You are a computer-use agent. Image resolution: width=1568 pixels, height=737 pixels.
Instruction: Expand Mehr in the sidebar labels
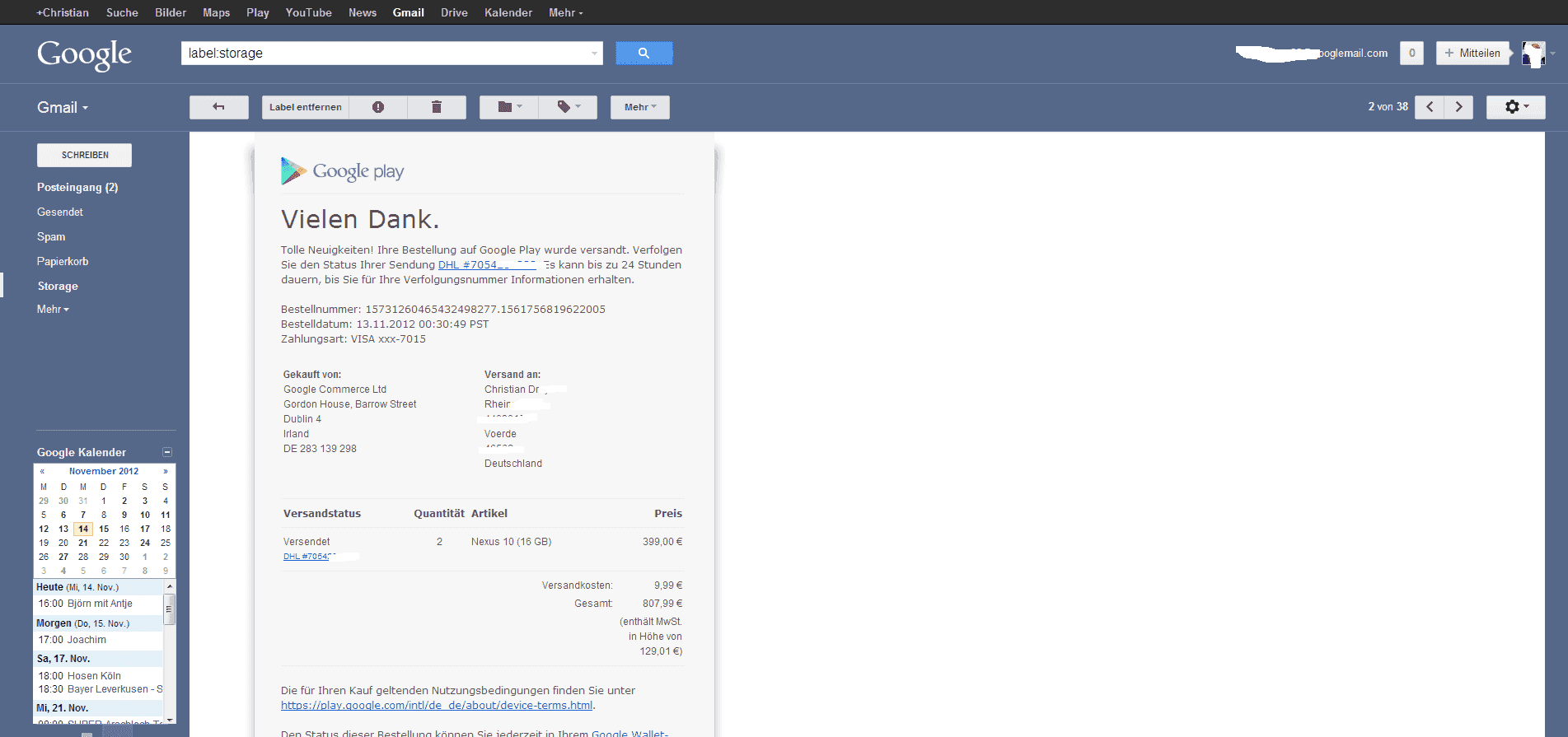(x=53, y=309)
